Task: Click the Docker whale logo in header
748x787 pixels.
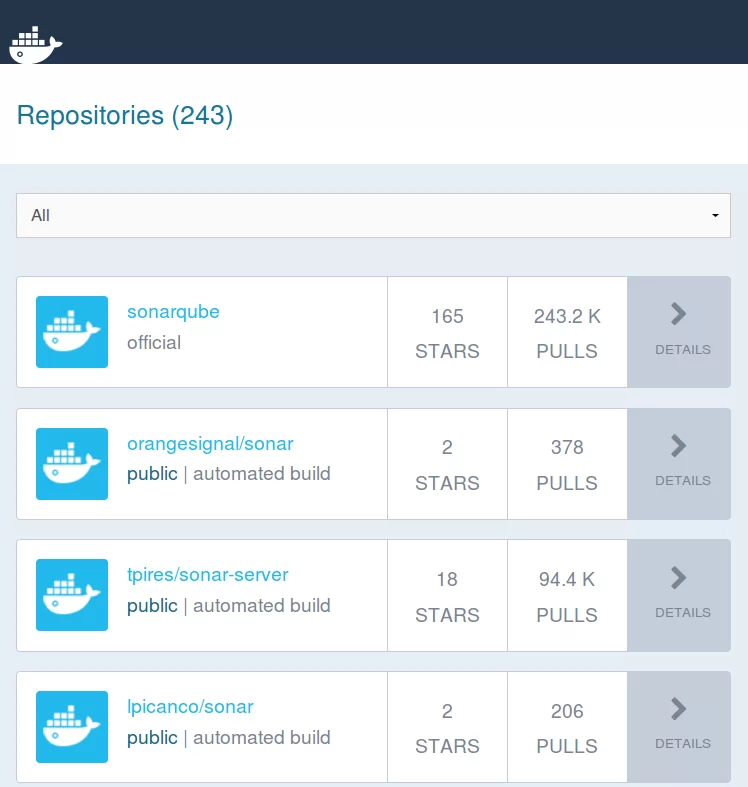Action: [36, 45]
